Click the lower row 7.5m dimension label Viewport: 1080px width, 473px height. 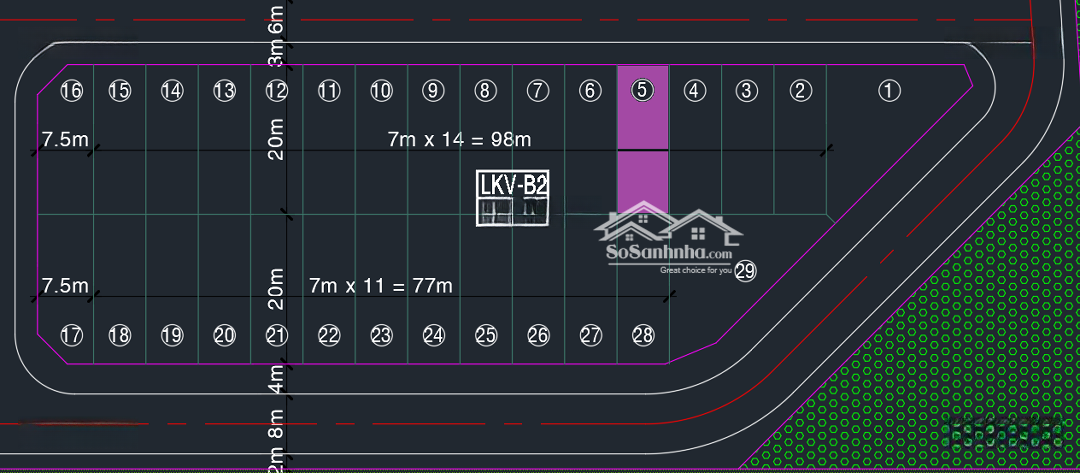click(65, 286)
